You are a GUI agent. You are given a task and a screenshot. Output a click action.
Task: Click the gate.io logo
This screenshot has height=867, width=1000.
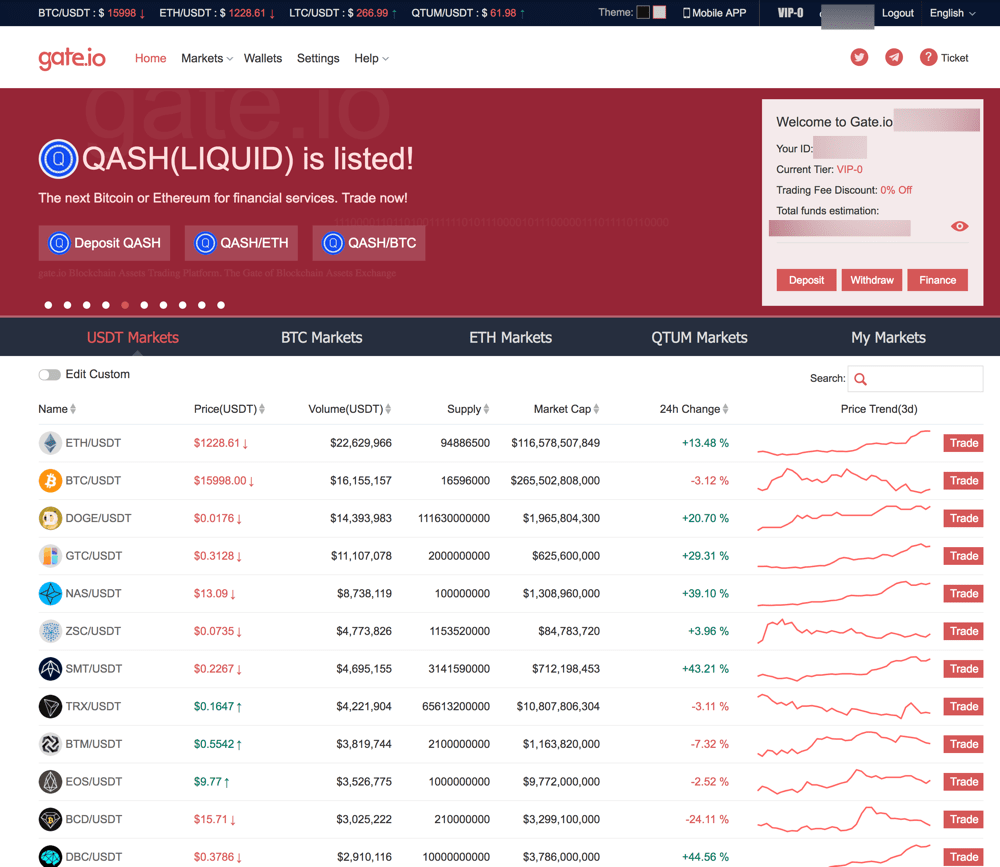point(72,58)
